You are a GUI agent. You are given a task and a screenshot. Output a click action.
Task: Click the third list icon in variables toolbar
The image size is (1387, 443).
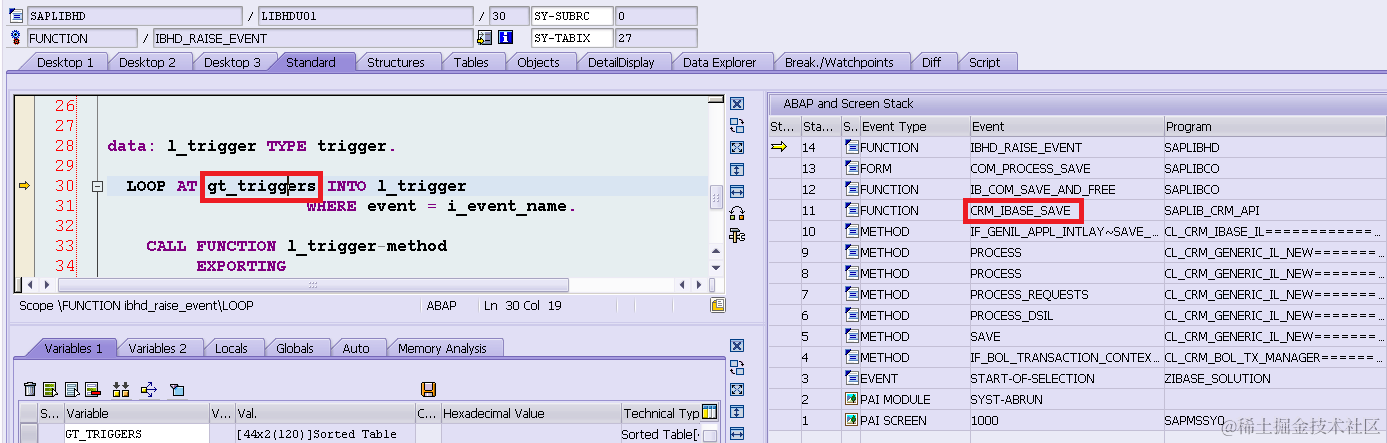click(x=72, y=389)
